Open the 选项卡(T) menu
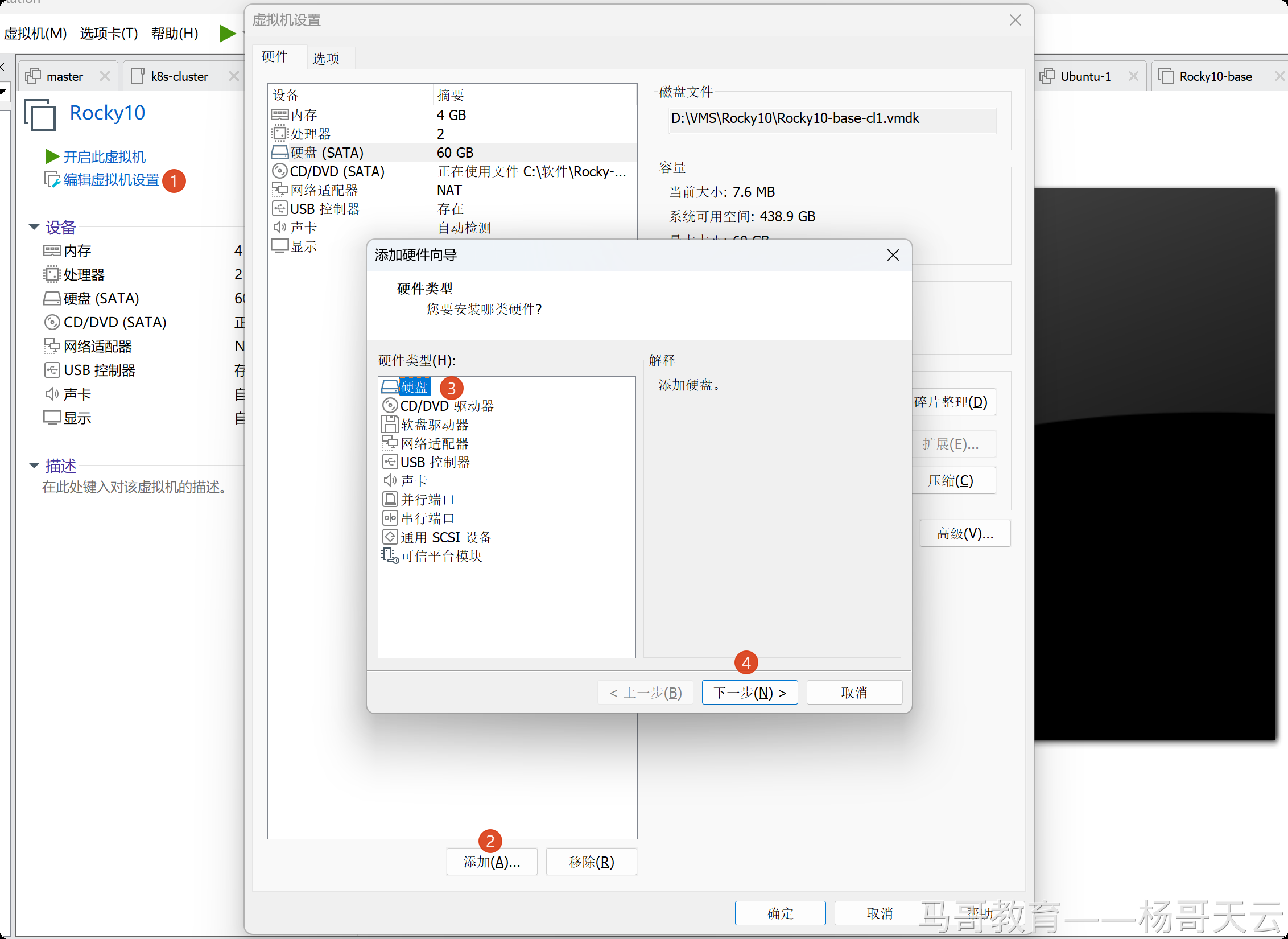The width and height of the screenshot is (1288, 939). pos(109,34)
